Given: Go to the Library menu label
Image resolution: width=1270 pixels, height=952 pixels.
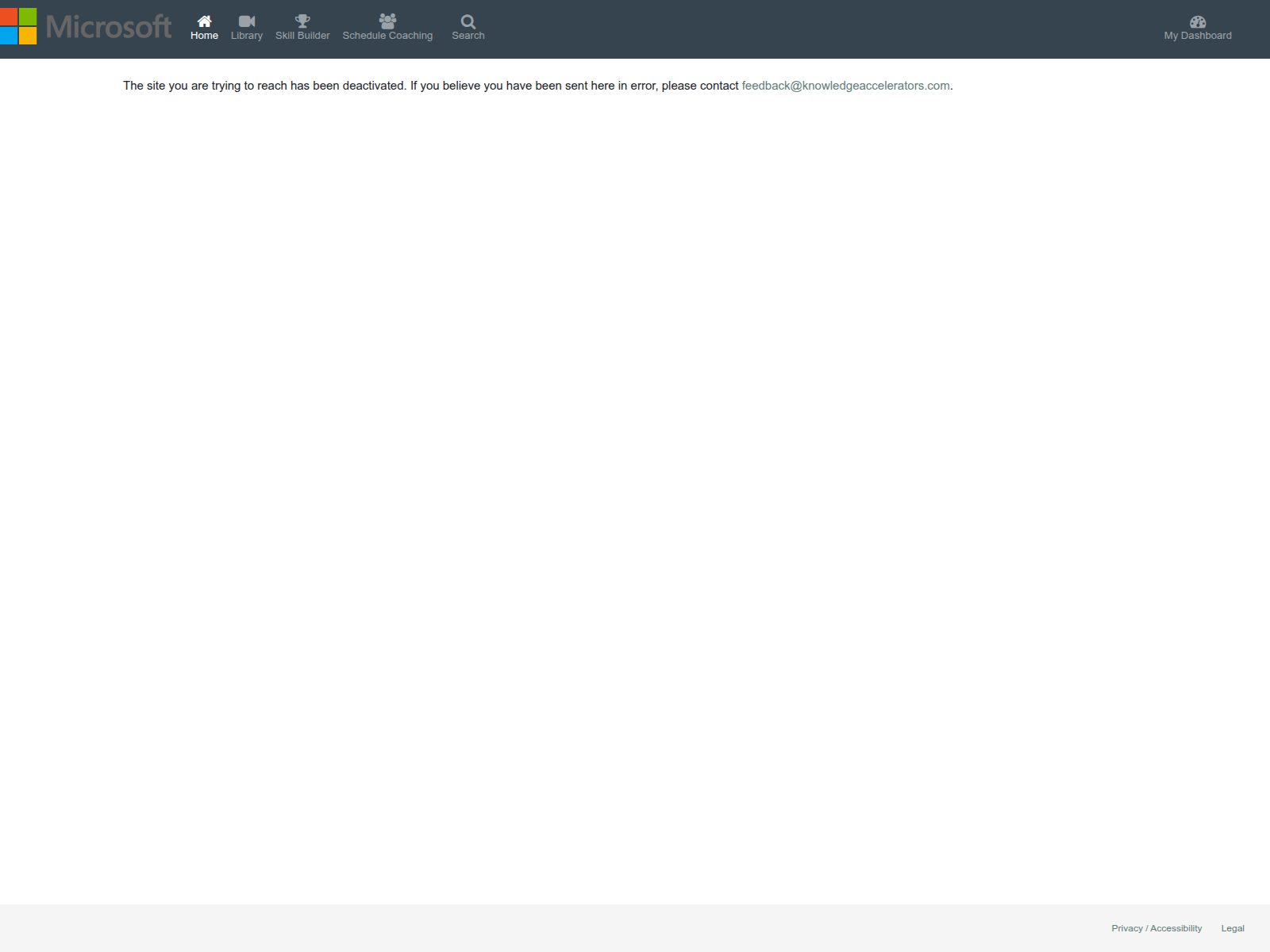Looking at the screenshot, I should pyautogui.click(x=247, y=36).
